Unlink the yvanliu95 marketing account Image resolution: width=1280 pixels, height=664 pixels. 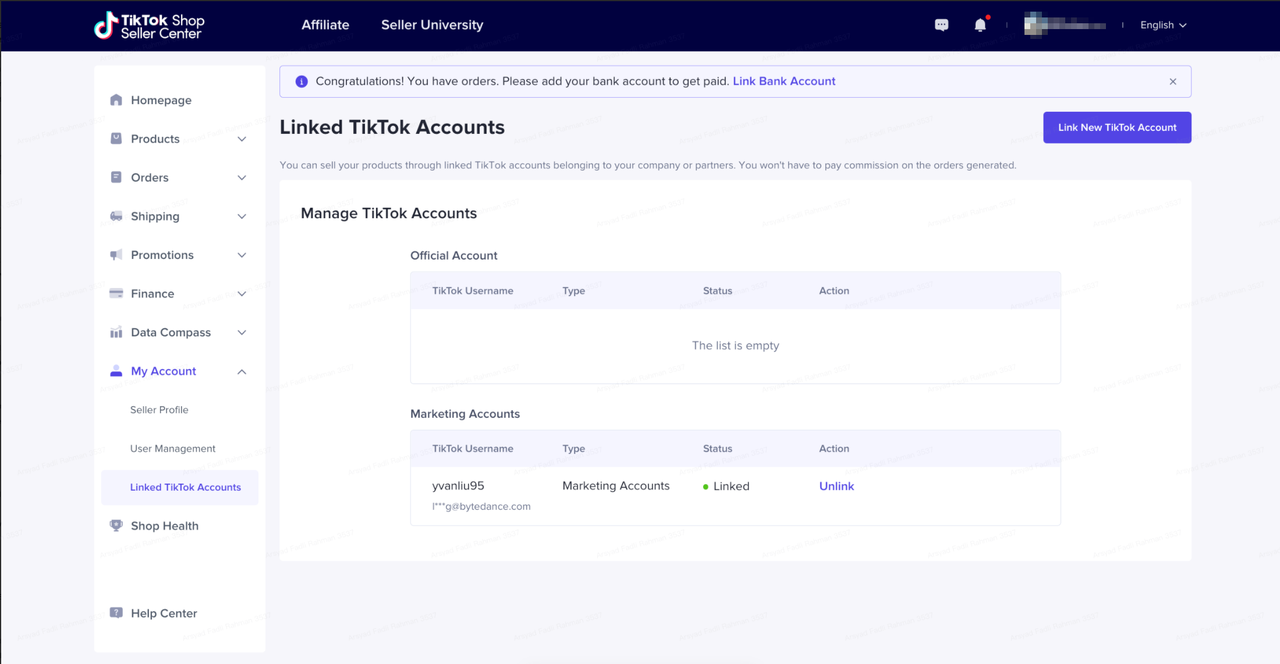pyautogui.click(x=836, y=486)
